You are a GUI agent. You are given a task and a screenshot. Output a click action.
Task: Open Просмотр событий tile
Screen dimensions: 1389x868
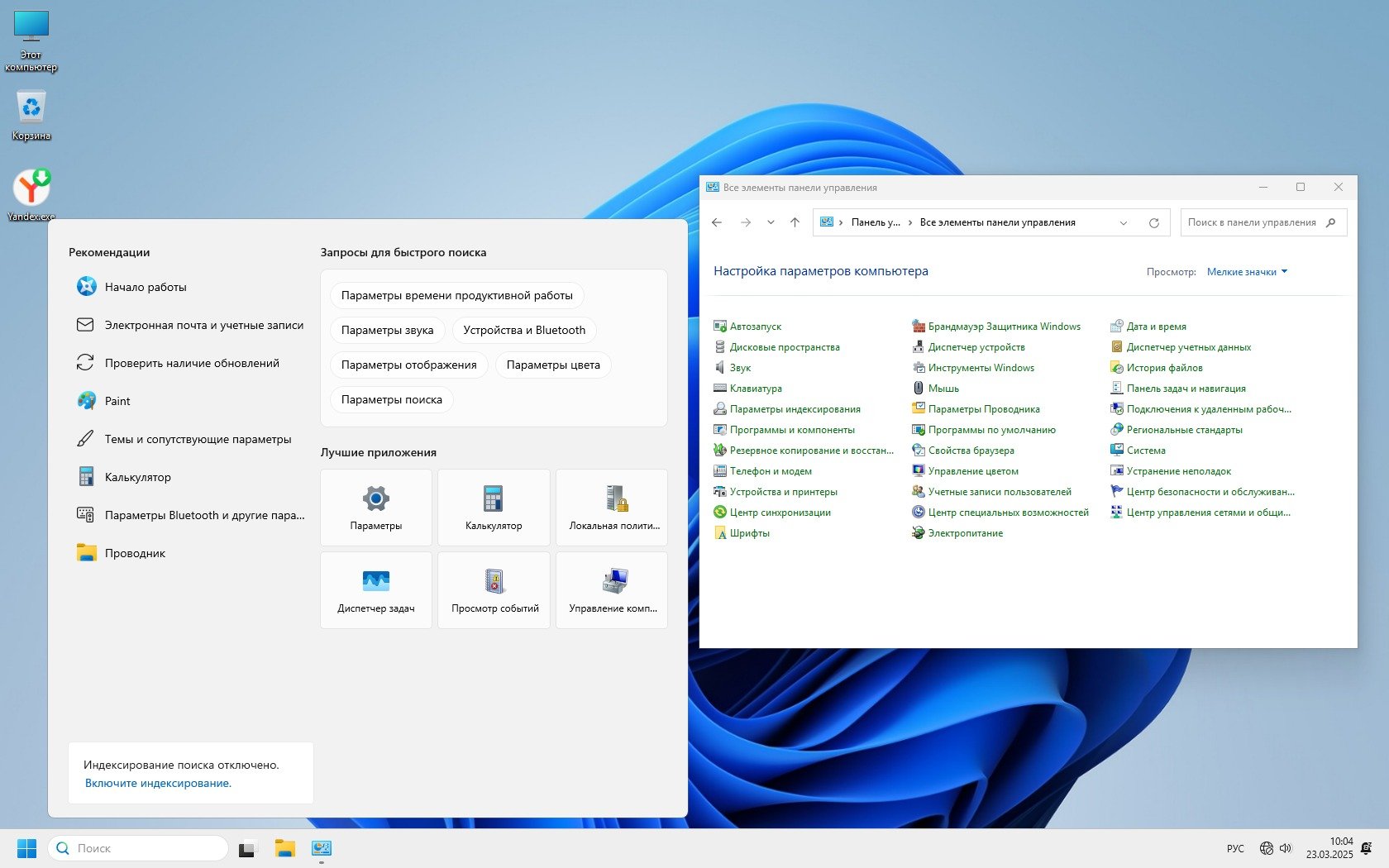(x=494, y=589)
